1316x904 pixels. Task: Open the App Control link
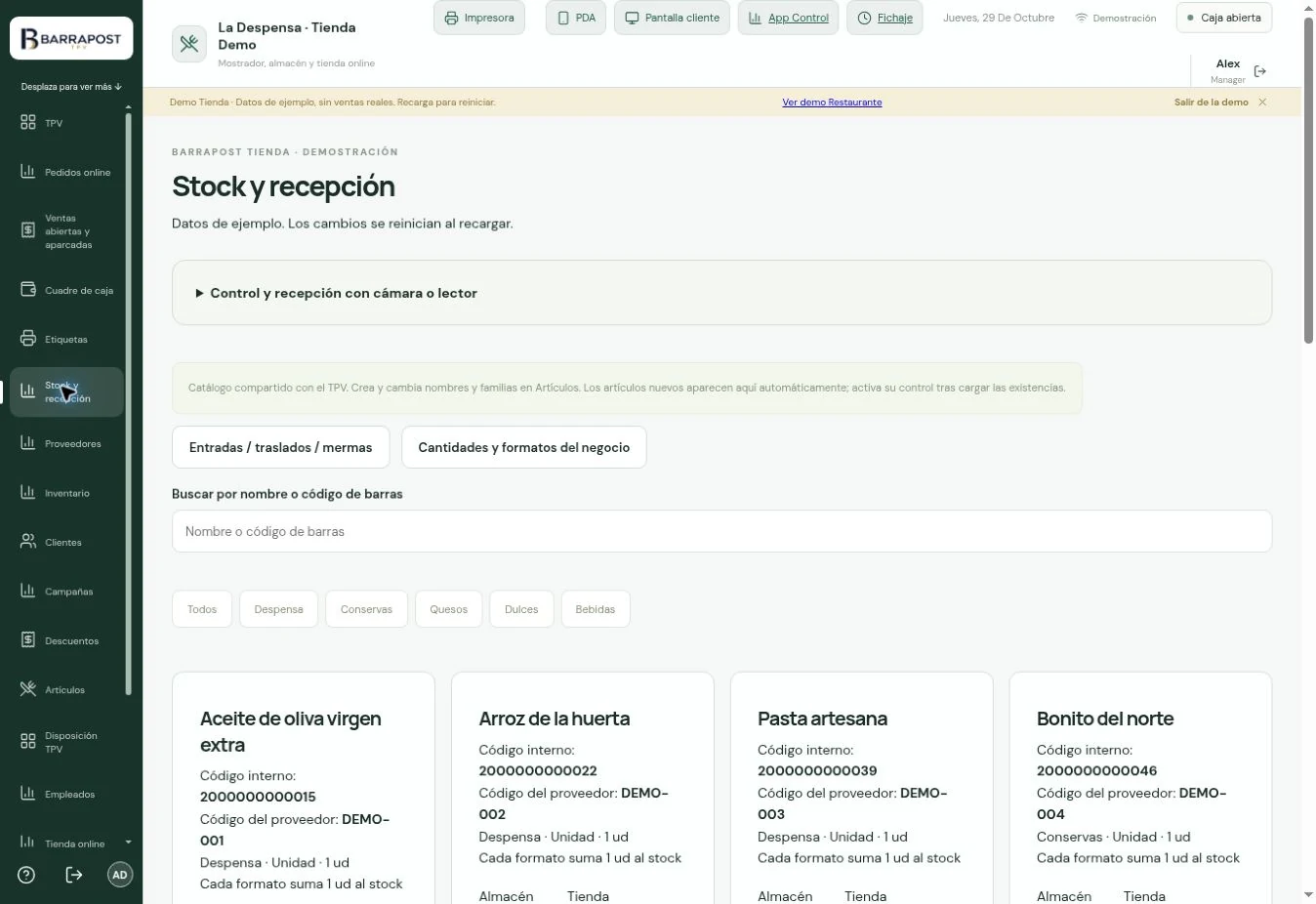(788, 18)
